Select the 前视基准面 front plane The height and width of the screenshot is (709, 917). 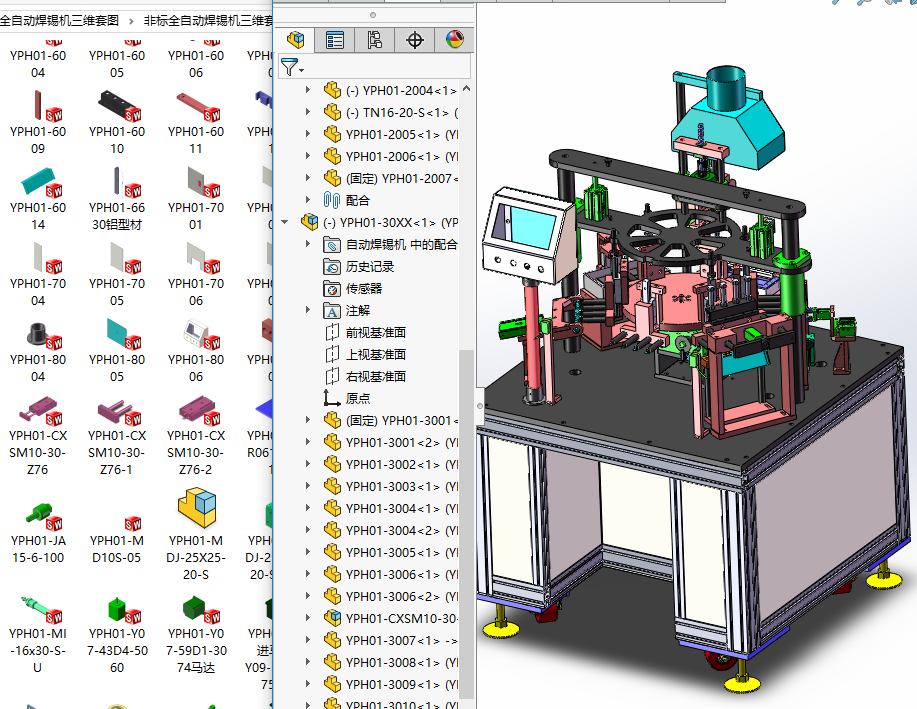375,333
